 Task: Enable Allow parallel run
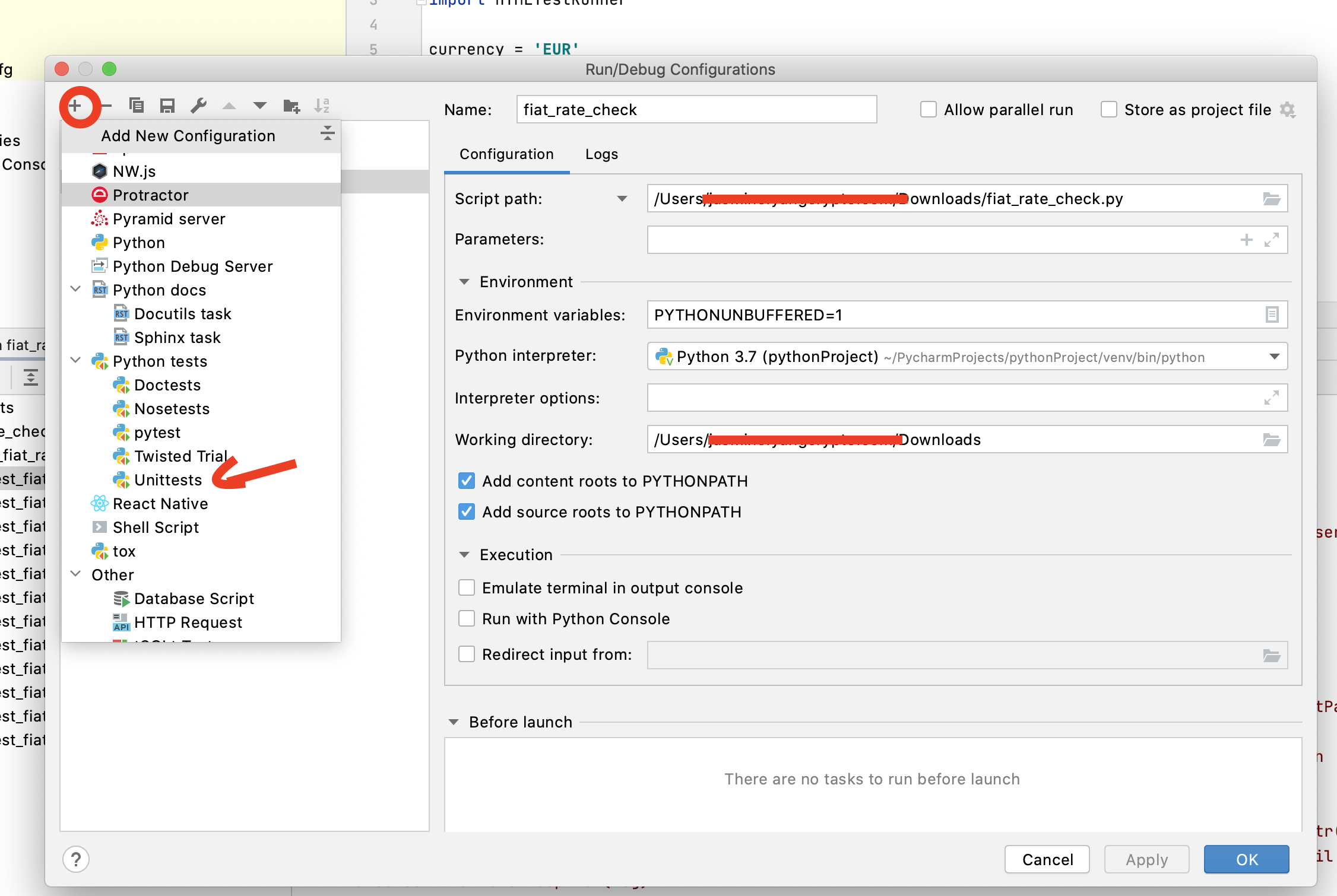[929, 109]
